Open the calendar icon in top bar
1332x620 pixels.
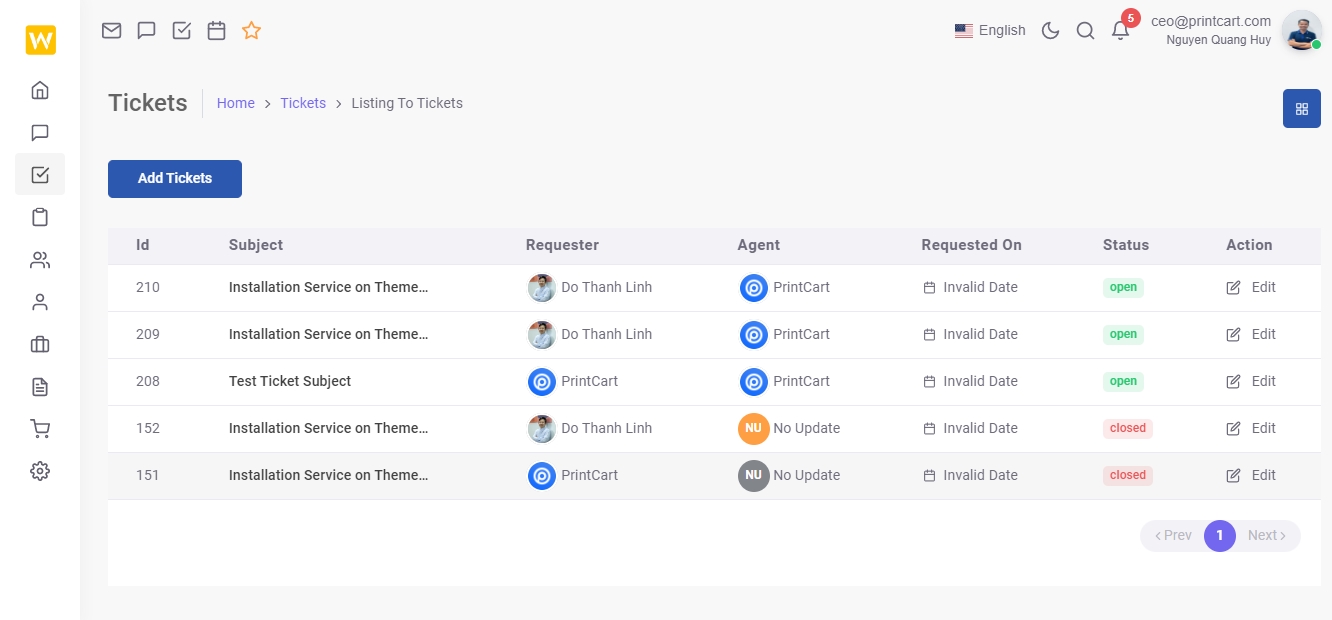tap(216, 30)
